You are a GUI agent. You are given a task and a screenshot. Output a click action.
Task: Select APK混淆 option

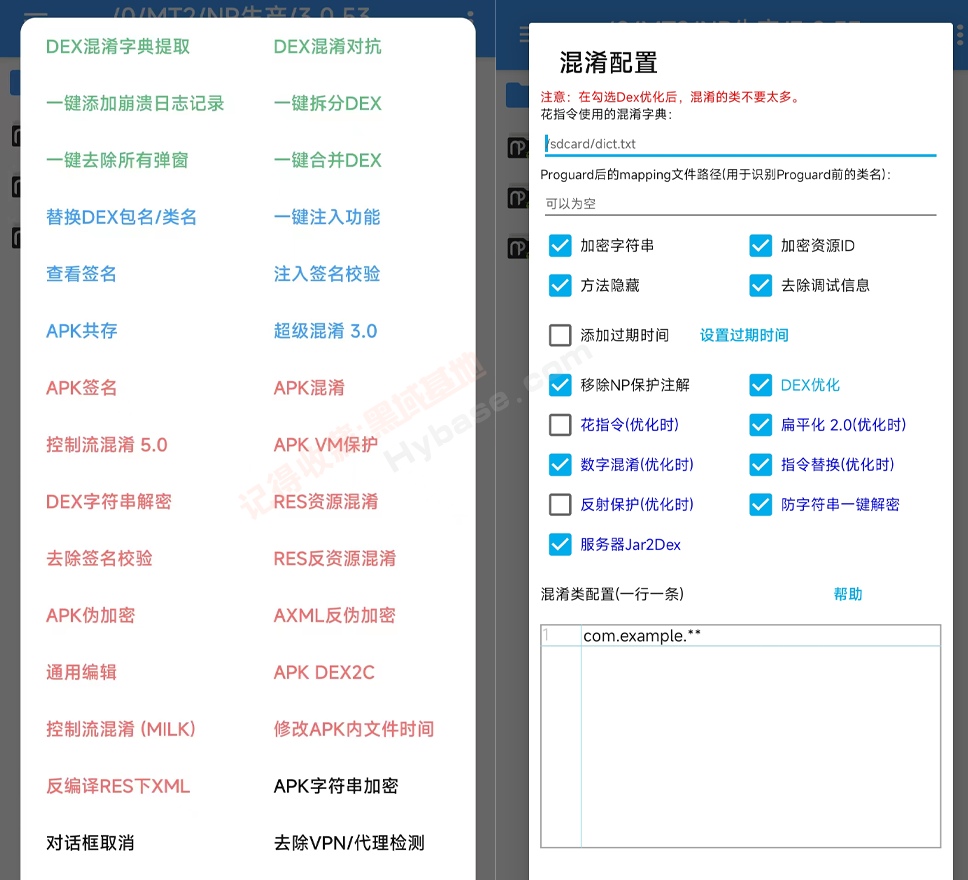tap(309, 388)
